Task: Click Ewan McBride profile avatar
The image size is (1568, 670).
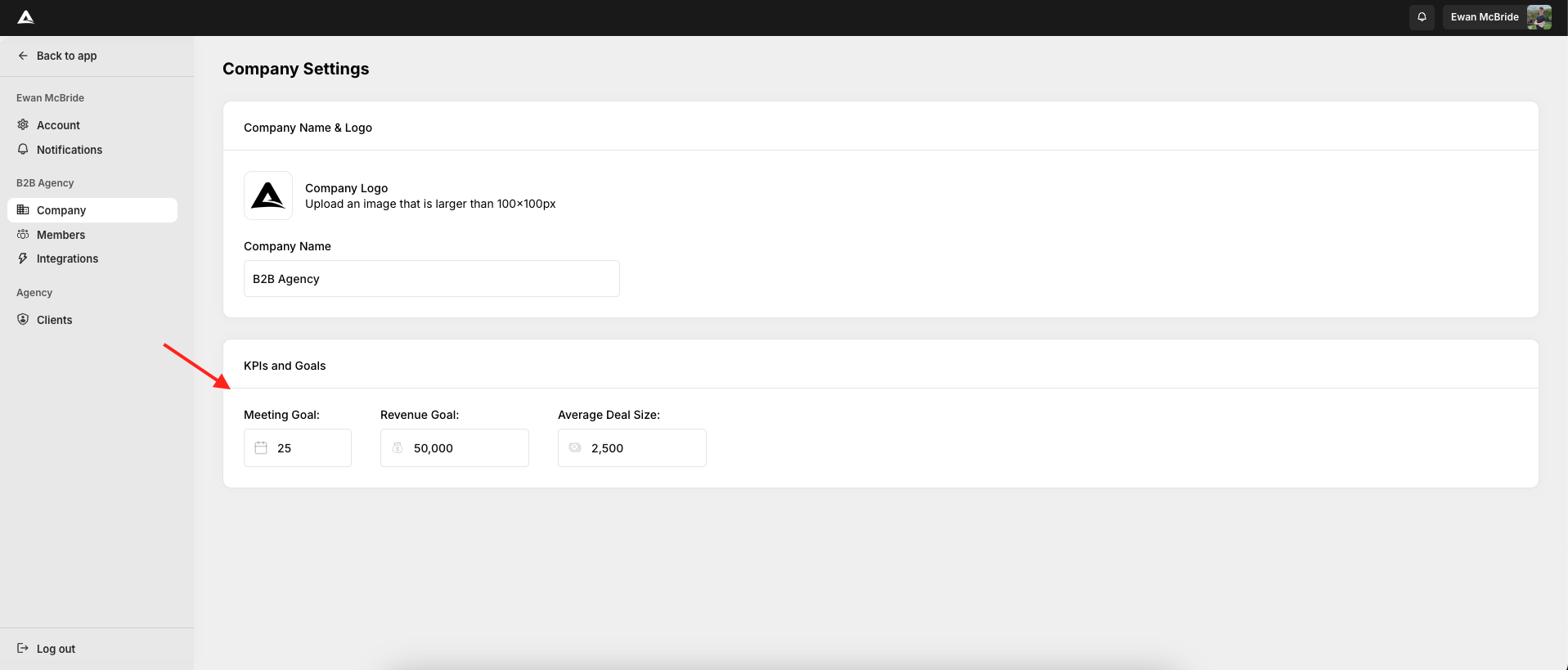Action: click(x=1539, y=17)
